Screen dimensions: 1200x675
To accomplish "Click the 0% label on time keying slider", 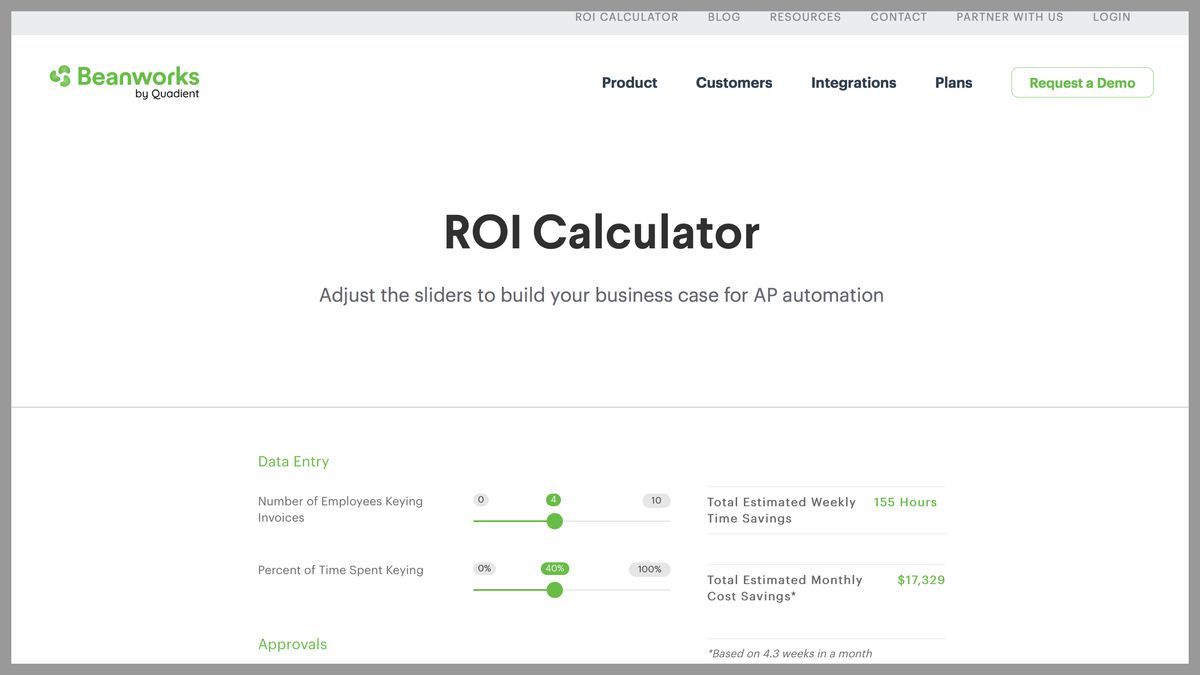I will [485, 569].
